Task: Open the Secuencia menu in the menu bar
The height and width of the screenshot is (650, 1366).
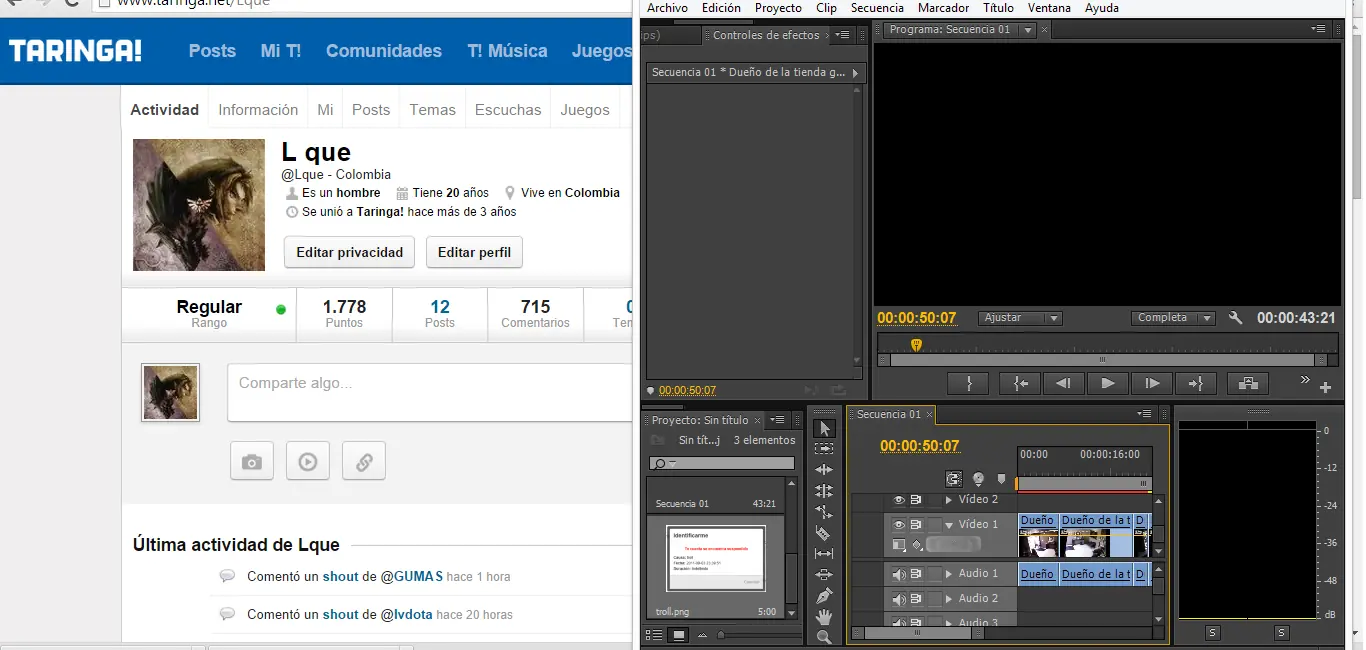Action: click(876, 8)
